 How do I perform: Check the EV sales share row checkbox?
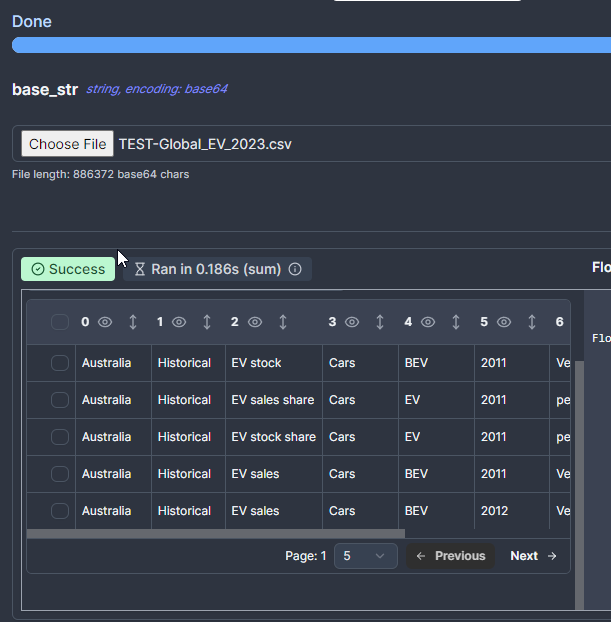[x=60, y=400]
